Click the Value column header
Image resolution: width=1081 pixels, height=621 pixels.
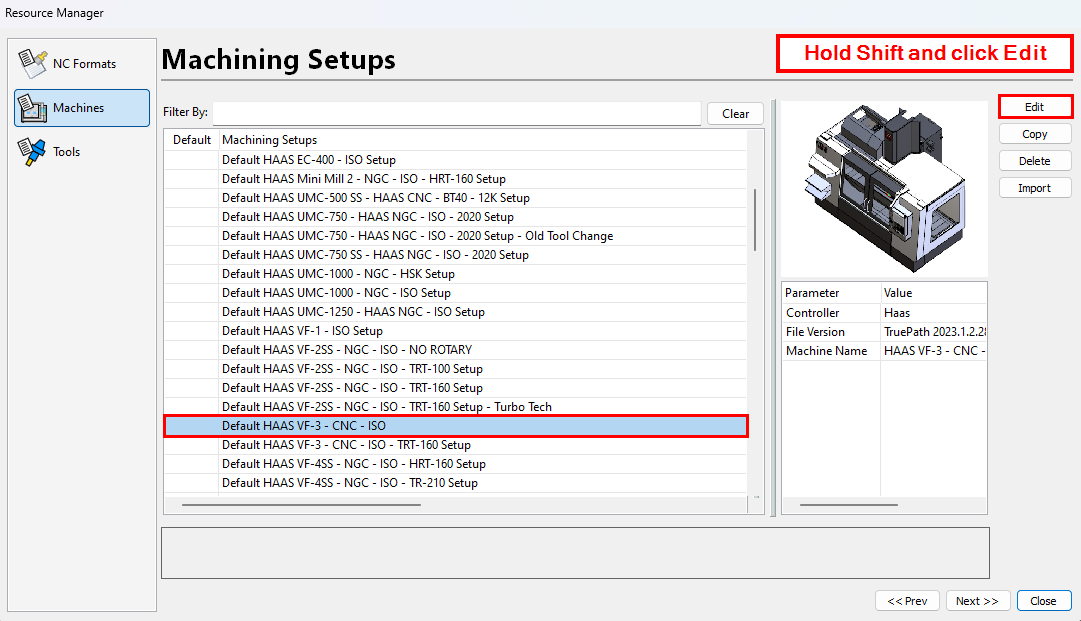click(x=934, y=293)
